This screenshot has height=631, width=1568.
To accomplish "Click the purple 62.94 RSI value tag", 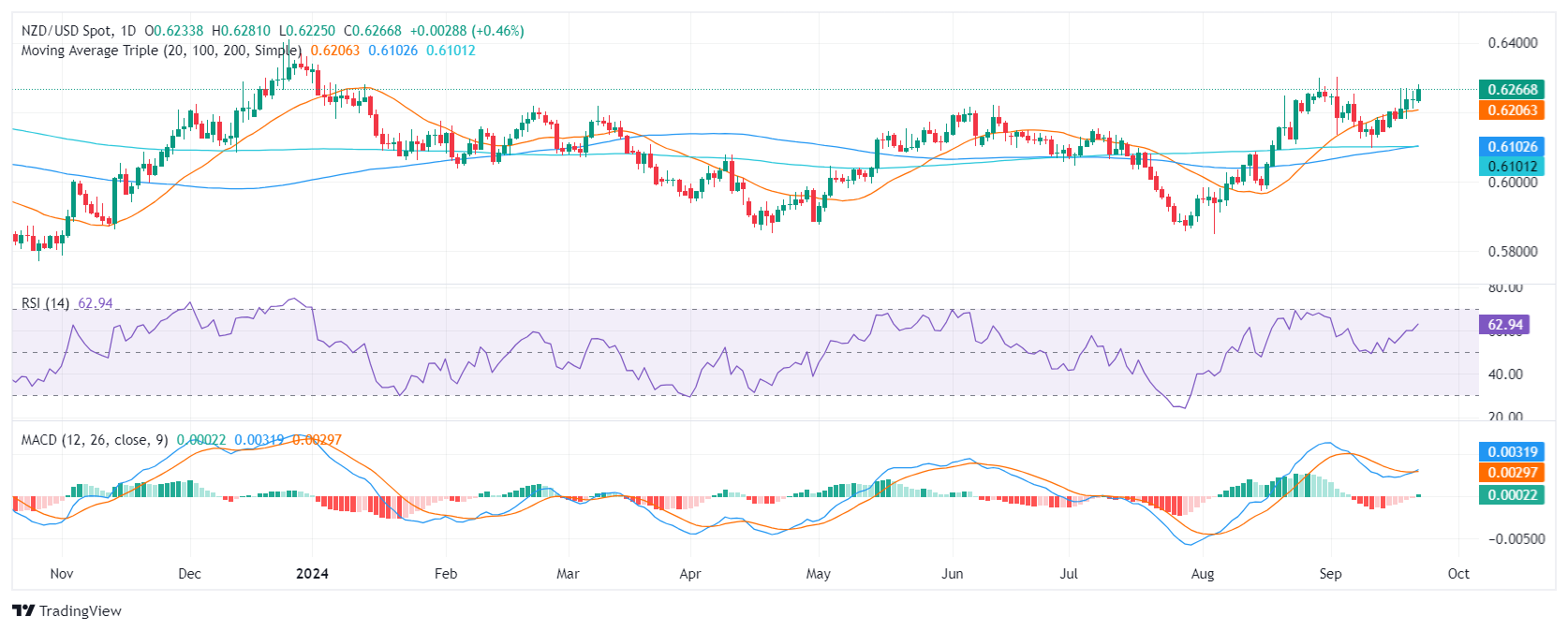I will pos(1504,325).
